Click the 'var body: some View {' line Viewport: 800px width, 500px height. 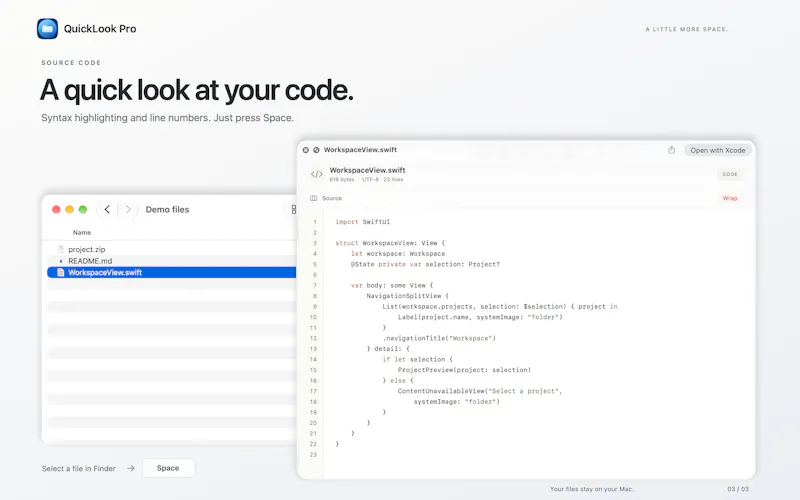click(392, 285)
